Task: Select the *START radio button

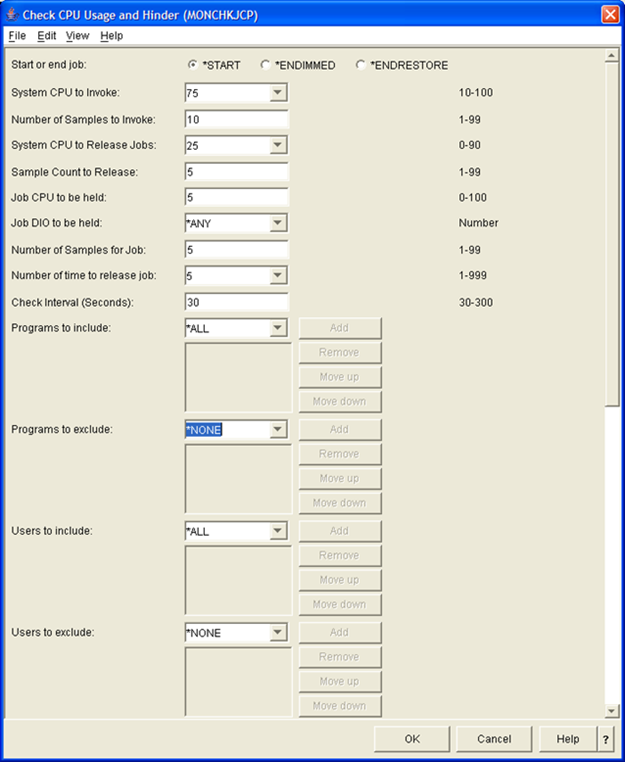Action: tap(192, 65)
